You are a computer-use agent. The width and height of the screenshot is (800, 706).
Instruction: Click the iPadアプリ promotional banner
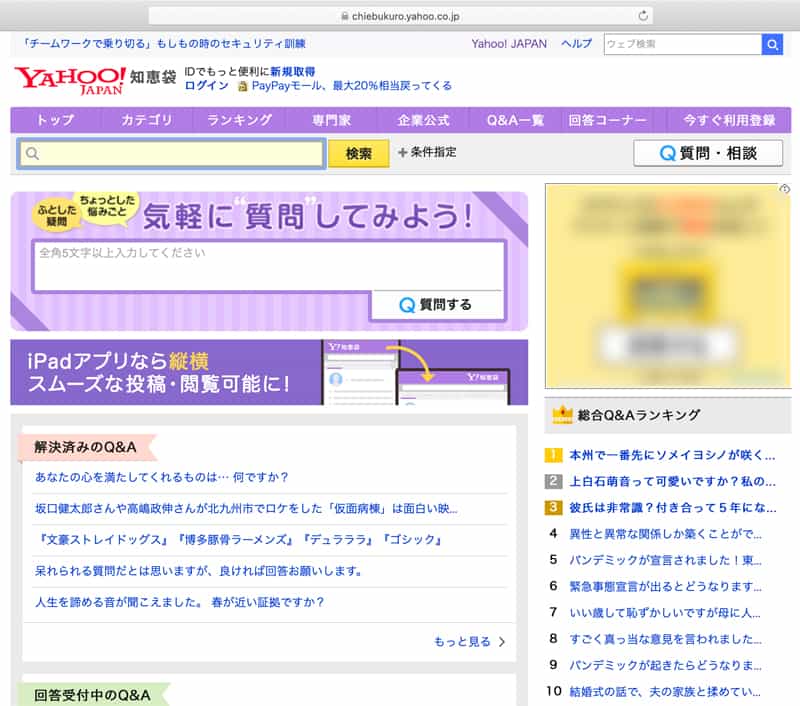tap(269, 372)
